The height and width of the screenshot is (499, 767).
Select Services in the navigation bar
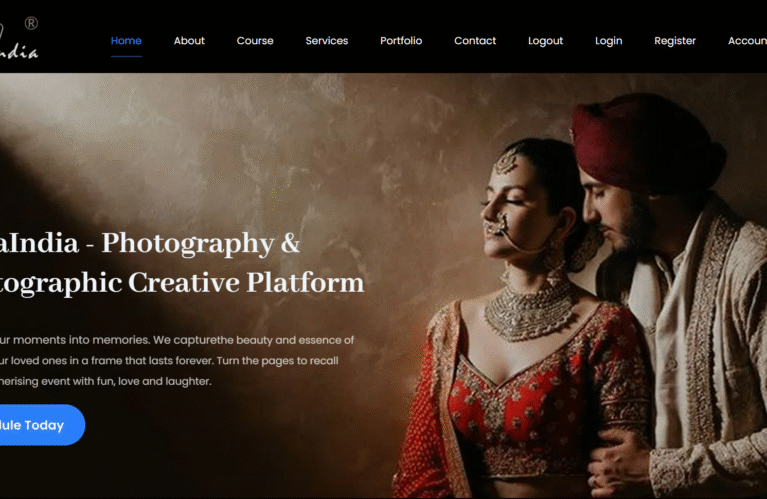[x=327, y=41]
